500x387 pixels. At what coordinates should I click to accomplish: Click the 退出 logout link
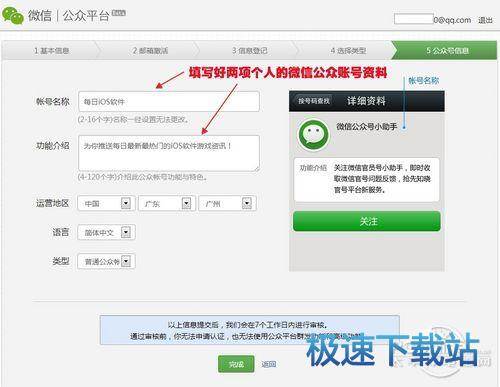(x=485, y=20)
